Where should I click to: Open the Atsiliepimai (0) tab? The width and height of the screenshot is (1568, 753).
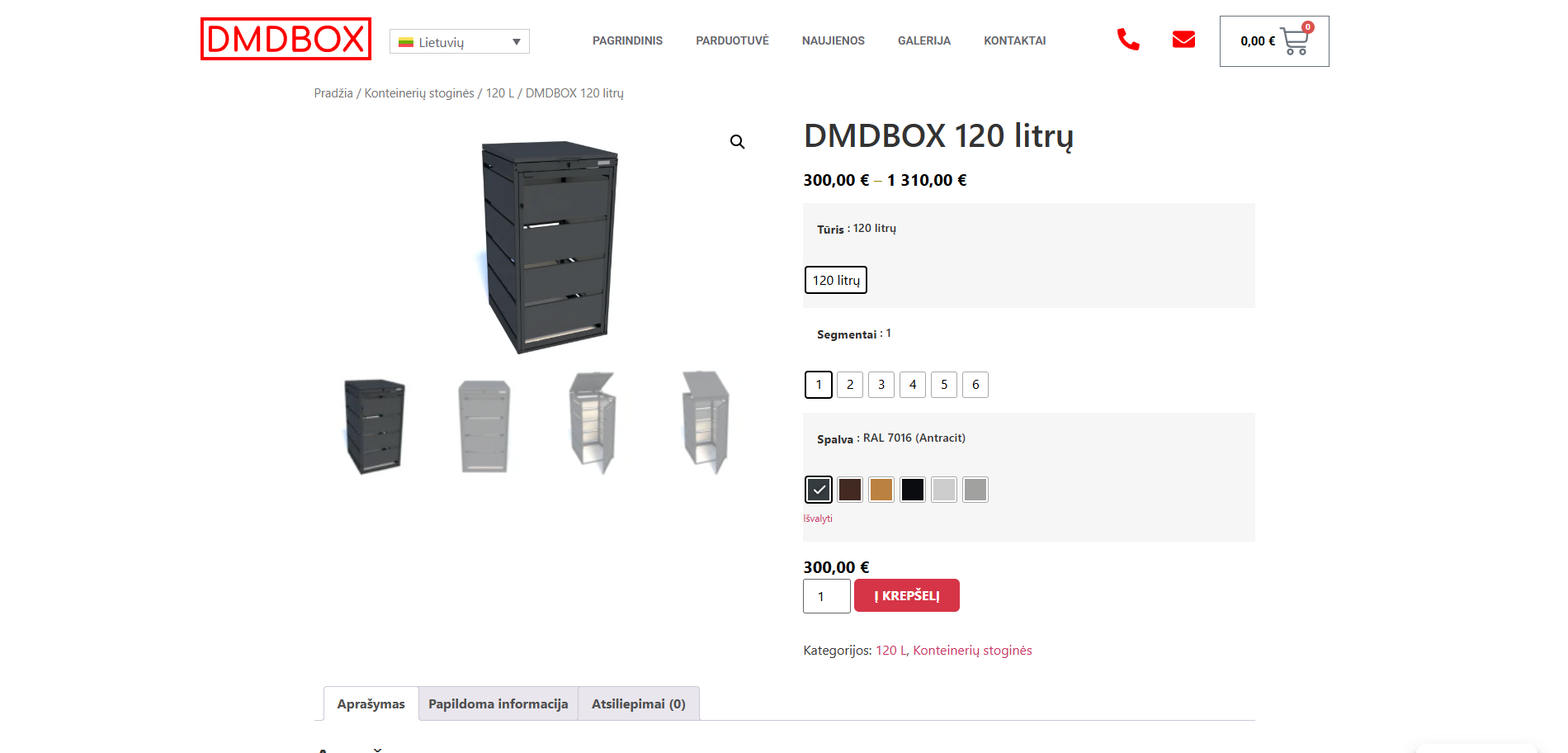tap(639, 703)
